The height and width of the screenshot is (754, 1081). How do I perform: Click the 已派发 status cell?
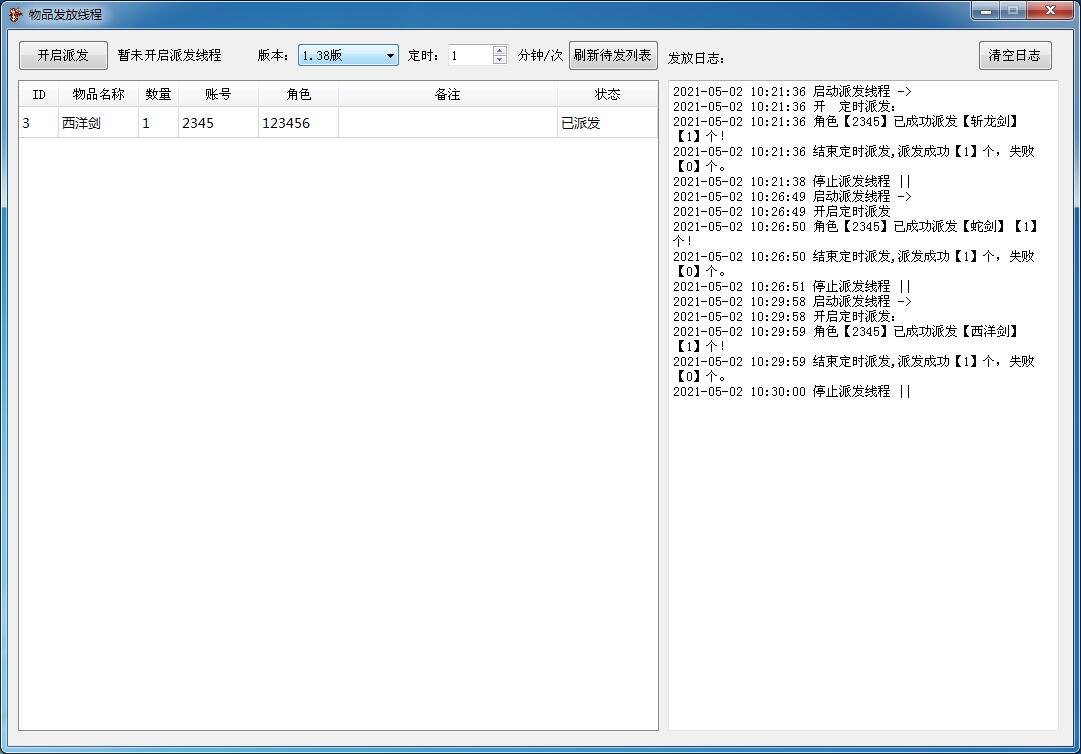tap(607, 123)
